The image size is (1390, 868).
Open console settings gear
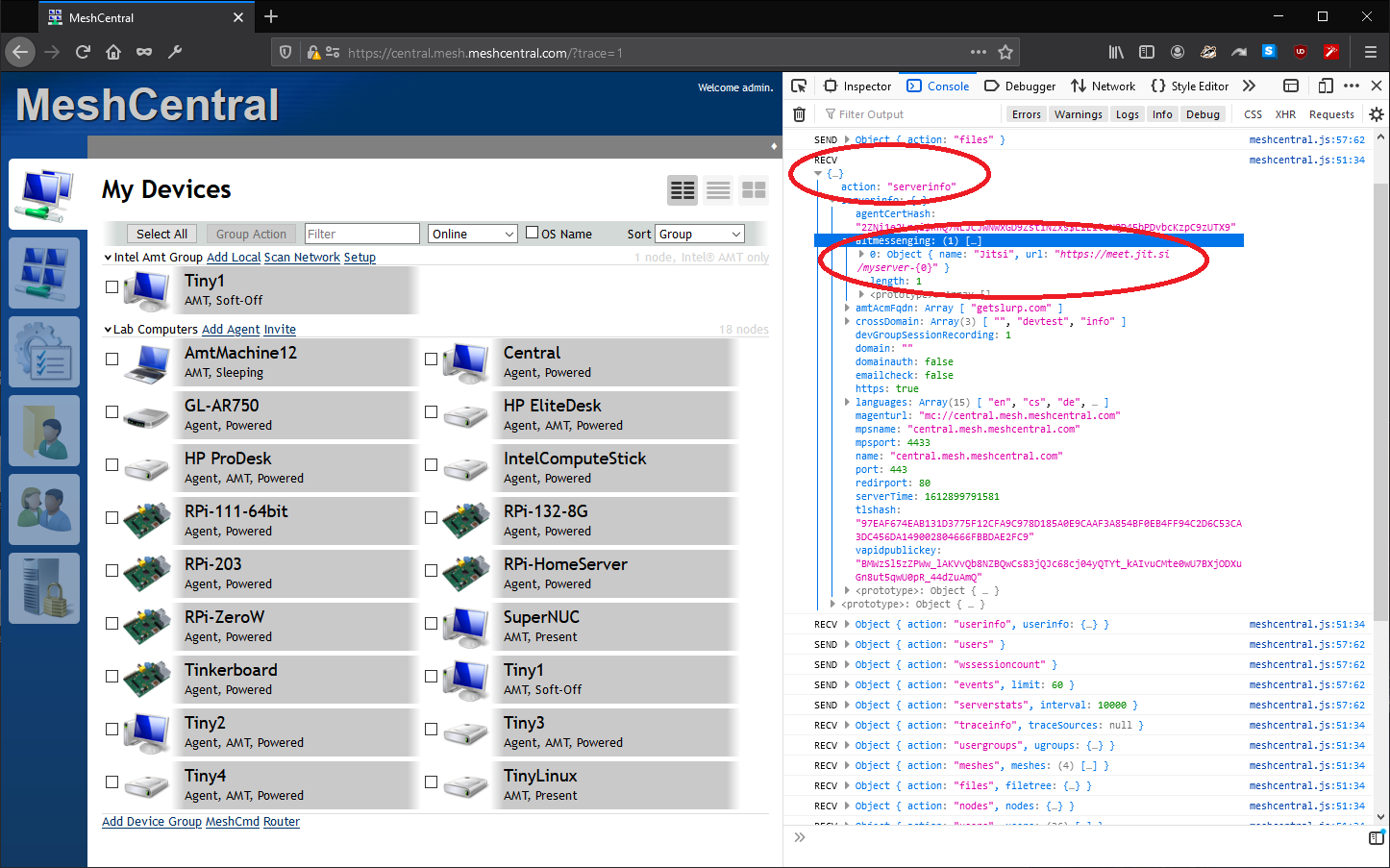tap(1377, 114)
